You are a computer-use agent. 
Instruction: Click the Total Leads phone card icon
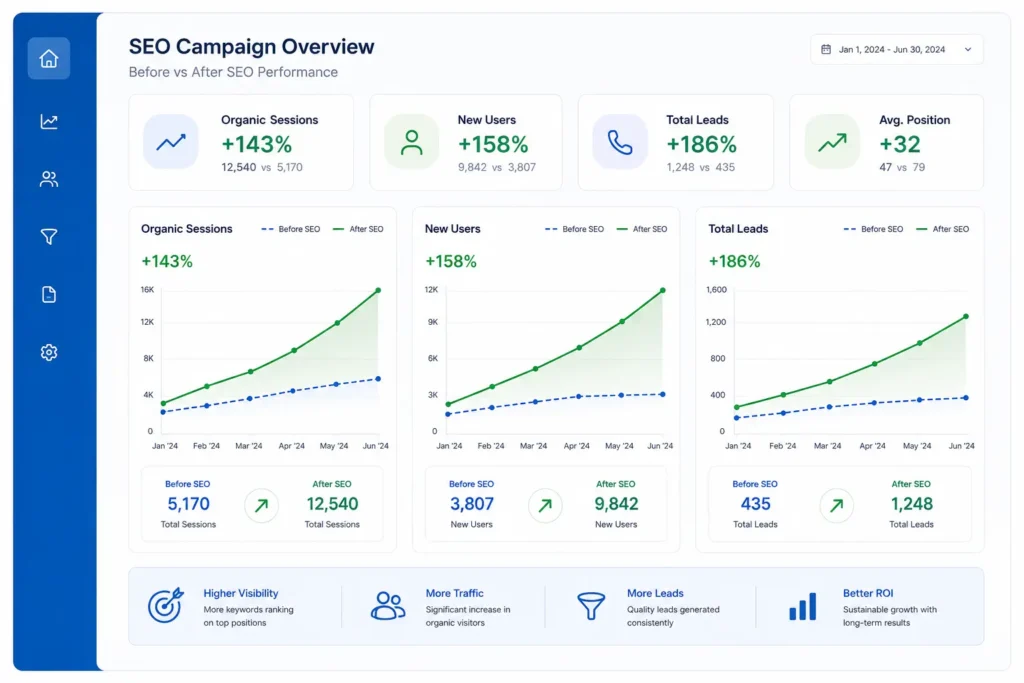(x=620, y=142)
